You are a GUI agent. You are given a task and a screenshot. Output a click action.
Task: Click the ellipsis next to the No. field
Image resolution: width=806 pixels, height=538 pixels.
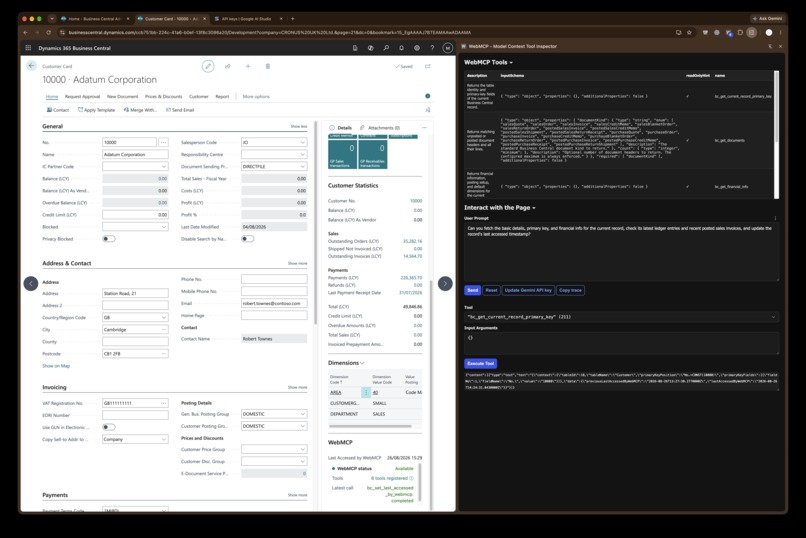click(163, 142)
